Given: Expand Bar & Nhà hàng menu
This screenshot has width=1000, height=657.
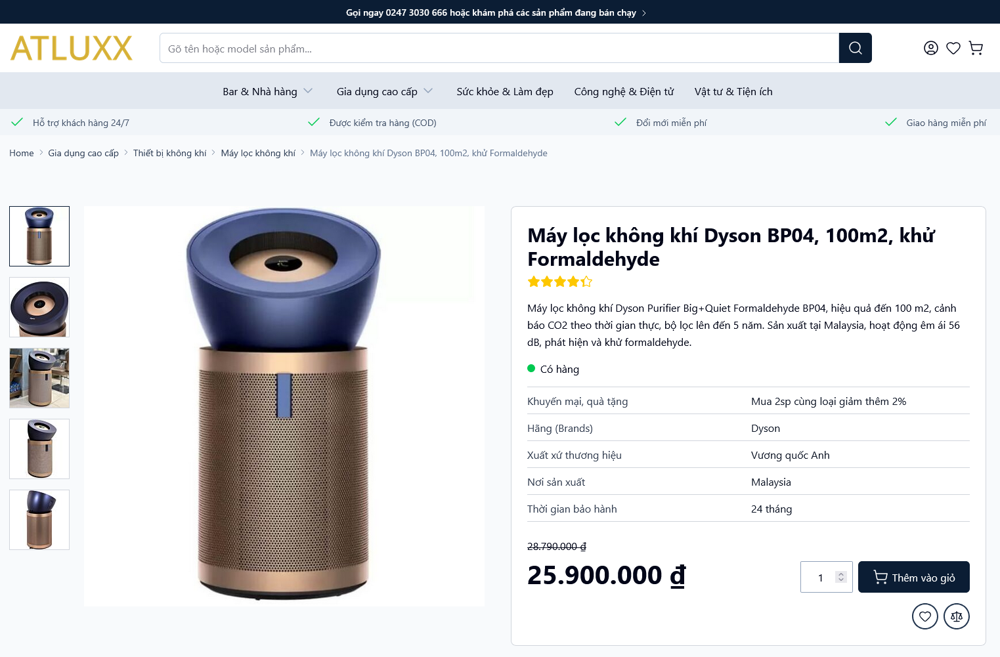Looking at the screenshot, I should click(x=267, y=91).
